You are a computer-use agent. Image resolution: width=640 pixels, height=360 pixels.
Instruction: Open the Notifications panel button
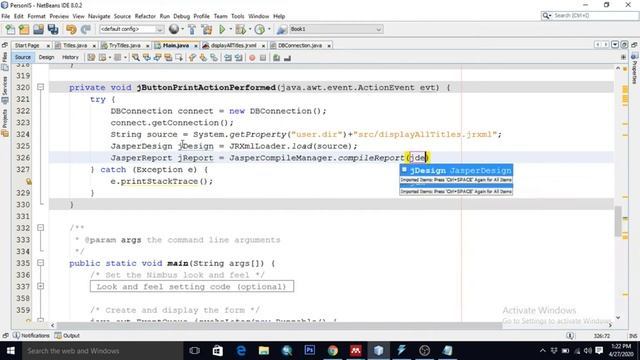pos(31,336)
